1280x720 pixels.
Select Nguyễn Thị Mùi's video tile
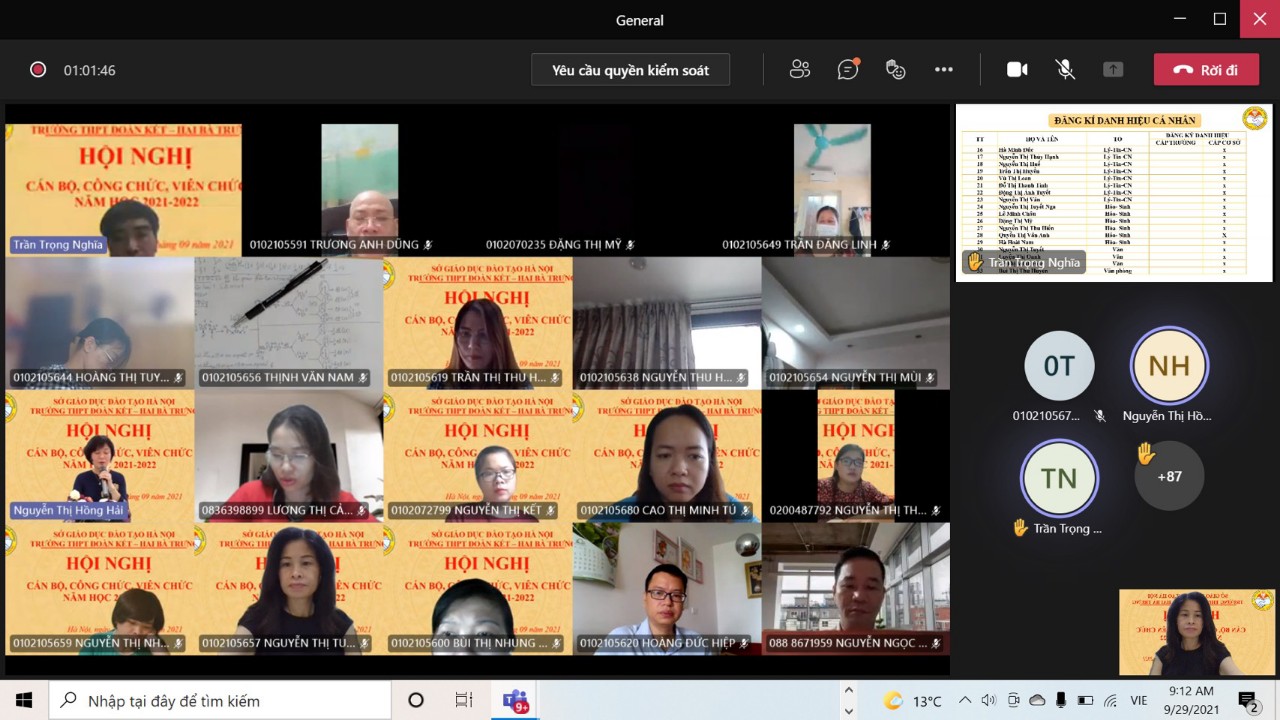point(856,323)
